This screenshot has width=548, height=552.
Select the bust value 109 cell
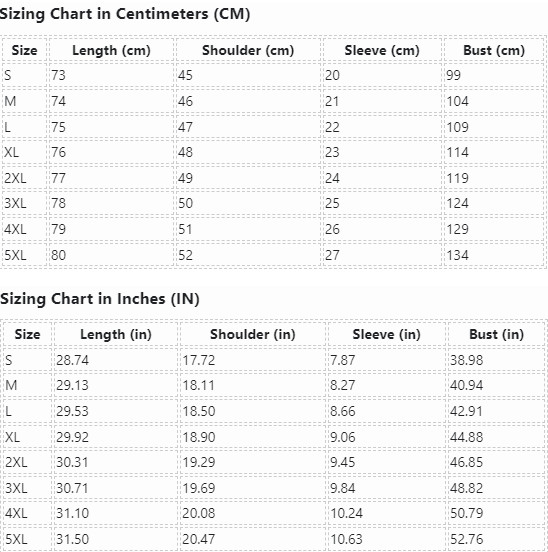click(494, 127)
